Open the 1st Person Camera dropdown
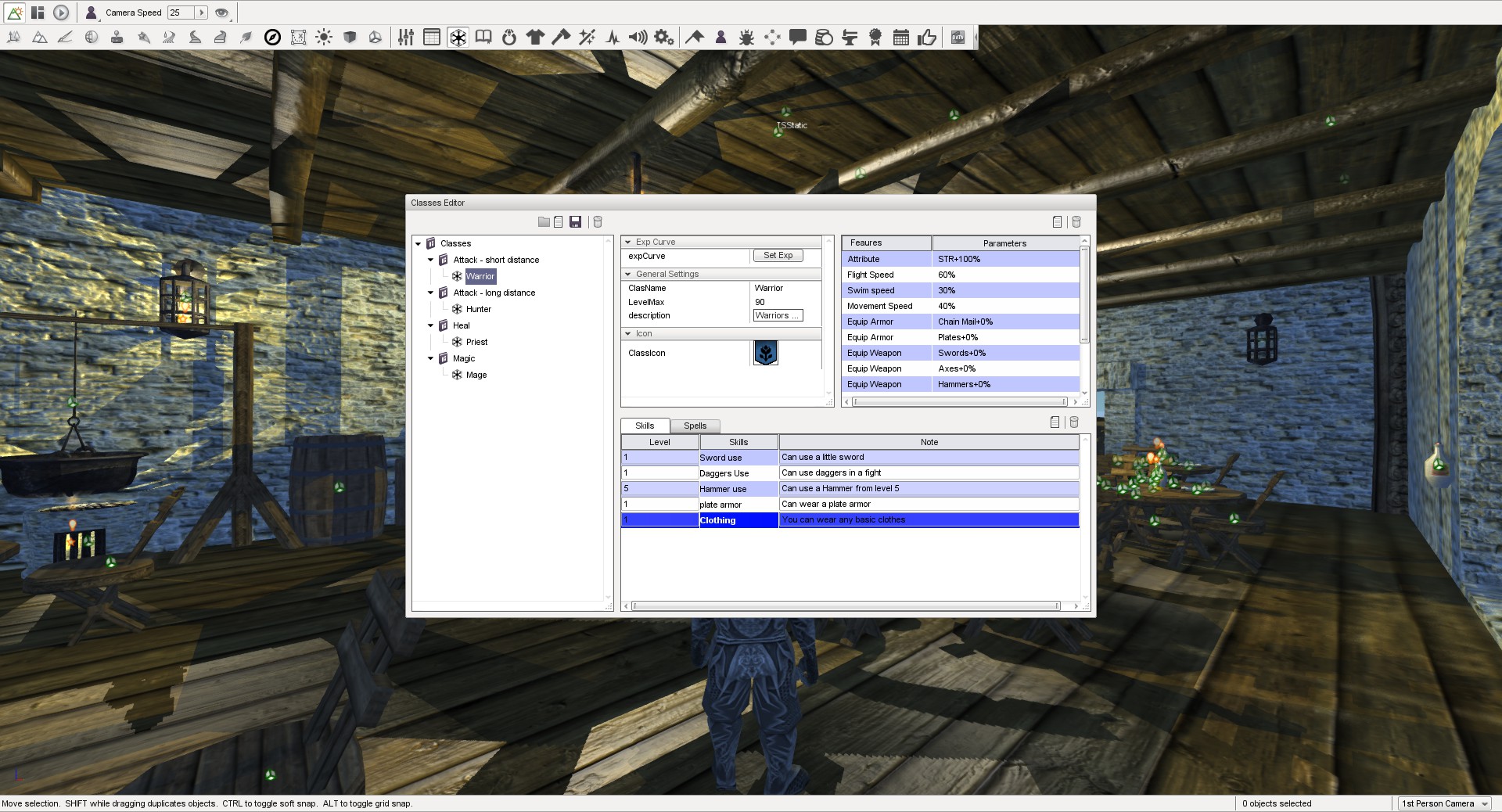The height and width of the screenshot is (812, 1502). (x=1443, y=803)
